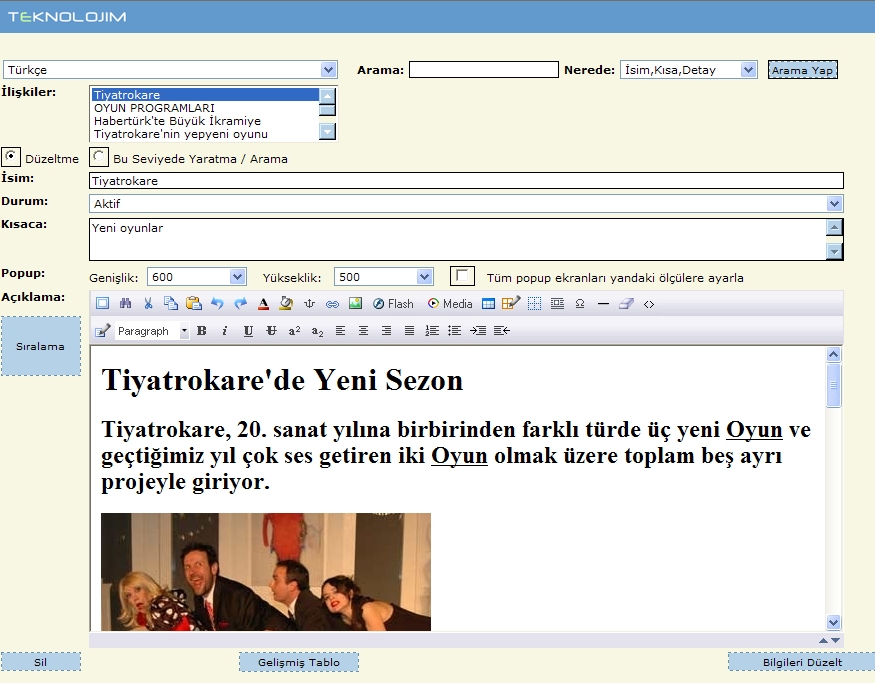Redo the last undone edit
The width and height of the screenshot is (875, 683).
240,304
